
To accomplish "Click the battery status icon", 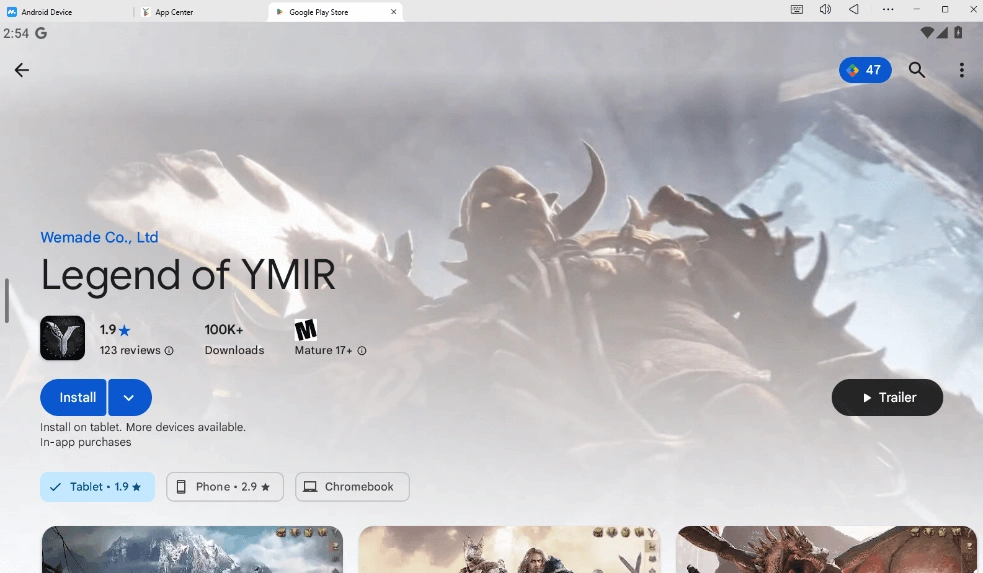I will 958,33.
